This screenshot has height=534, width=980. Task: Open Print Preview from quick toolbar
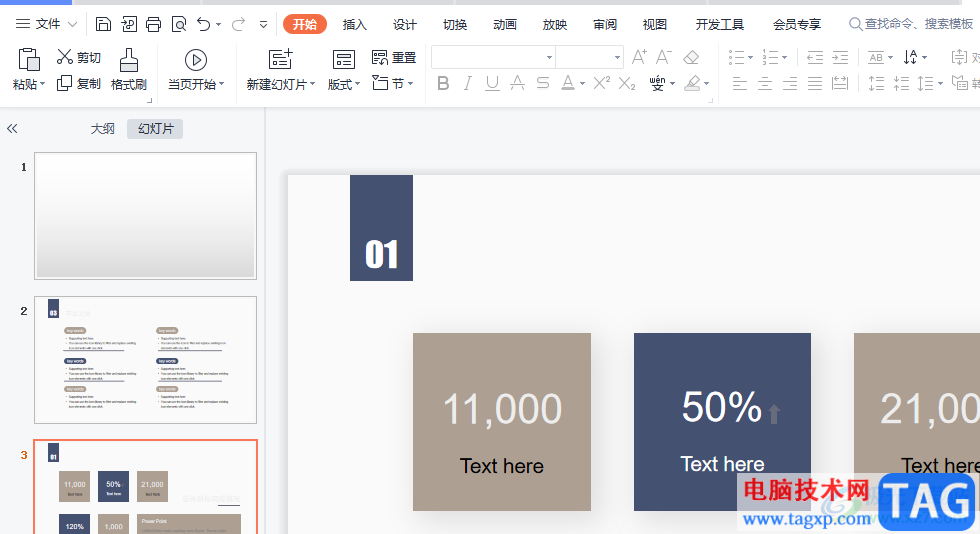tap(178, 24)
